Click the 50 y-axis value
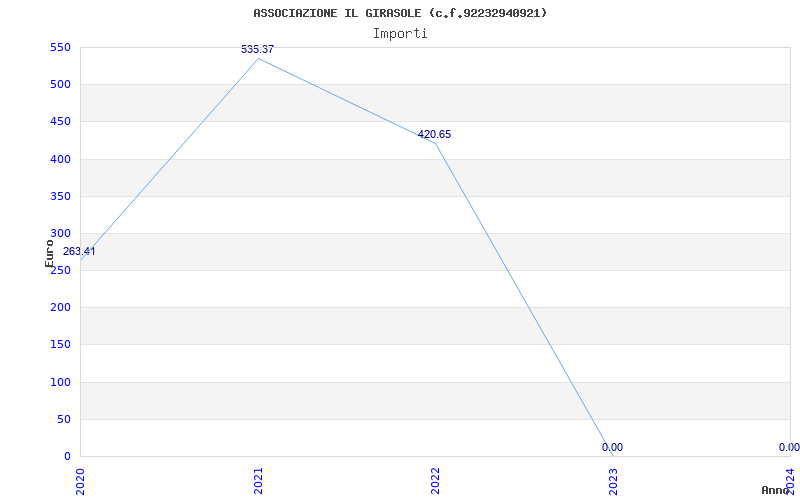This screenshot has height=500, width=800. point(64,419)
